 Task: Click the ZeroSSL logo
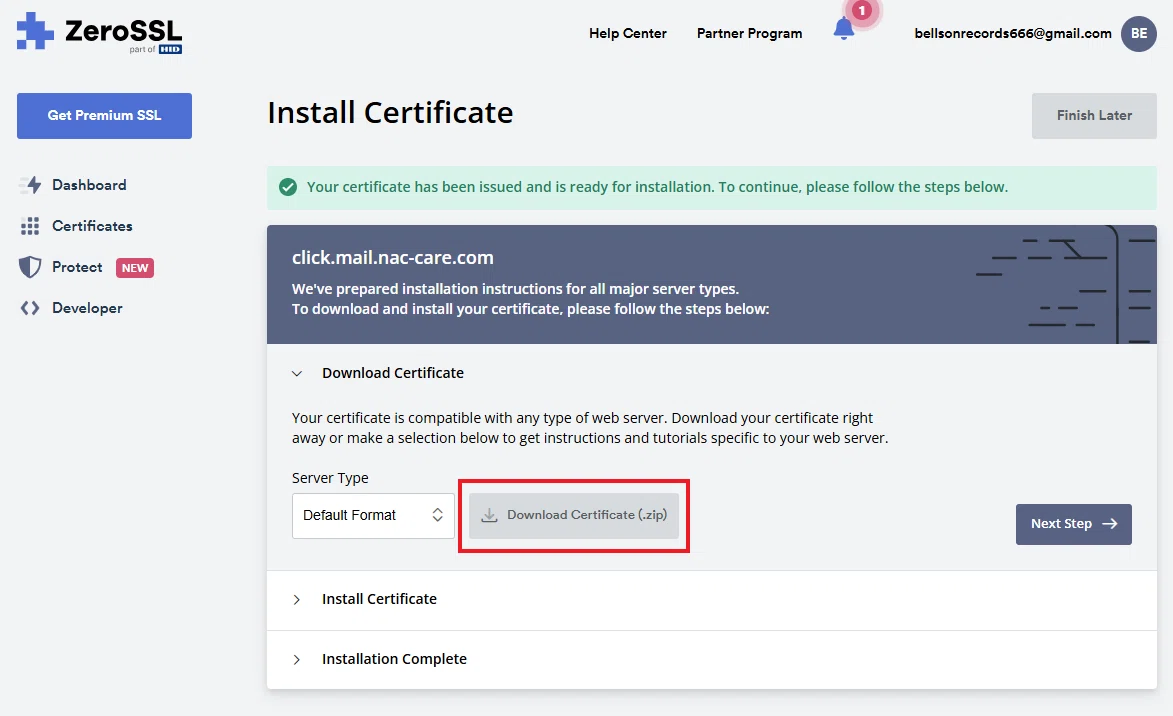tap(99, 34)
